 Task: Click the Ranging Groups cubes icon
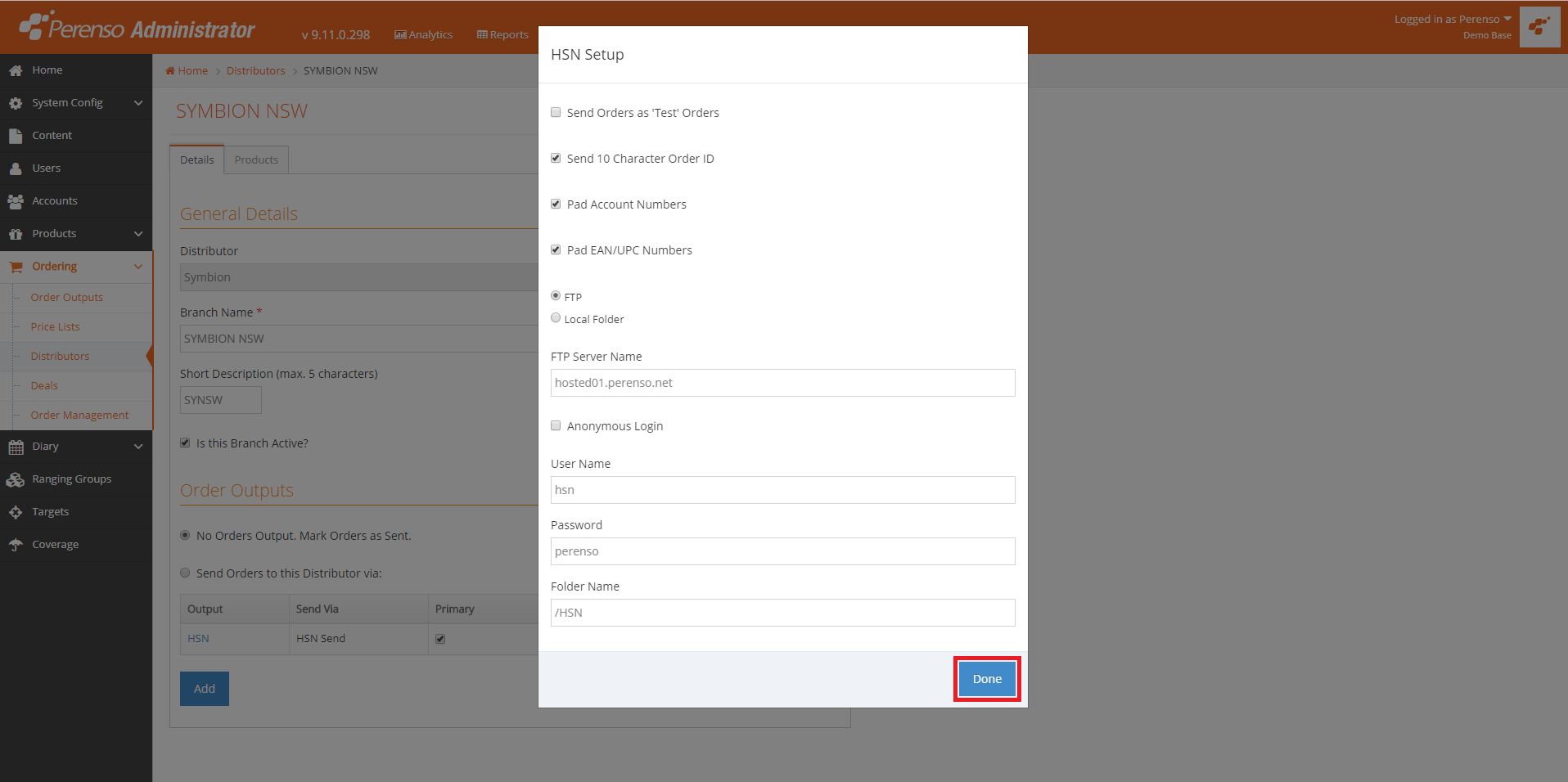[x=16, y=479]
